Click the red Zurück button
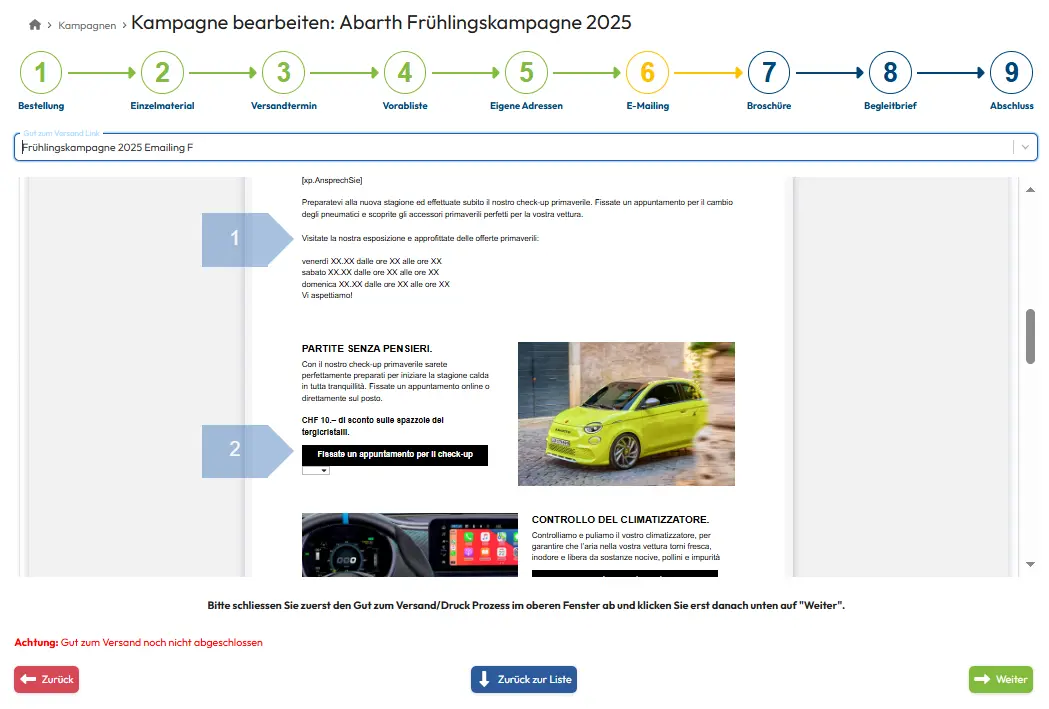 coord(46,680)
